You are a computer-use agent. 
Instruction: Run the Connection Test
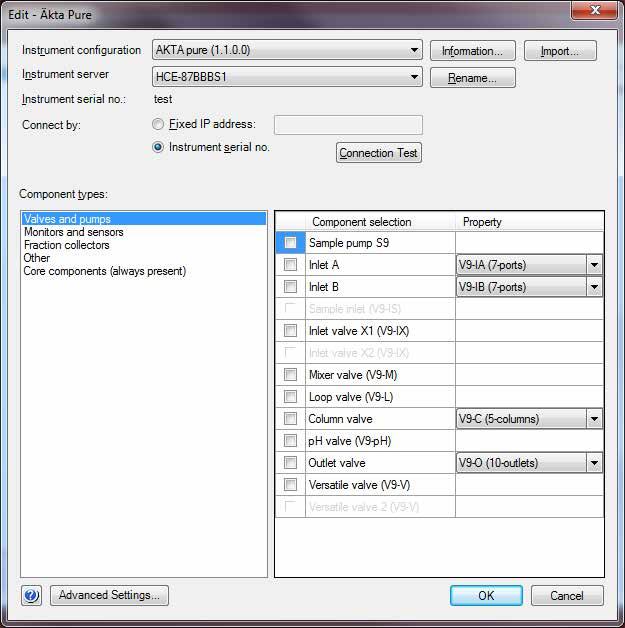tap(379, 153)
